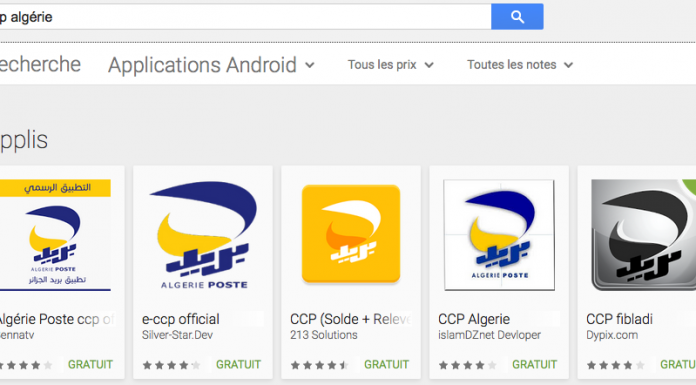Click into the search text field
This screenshot has height=385, width=696.
245,17
